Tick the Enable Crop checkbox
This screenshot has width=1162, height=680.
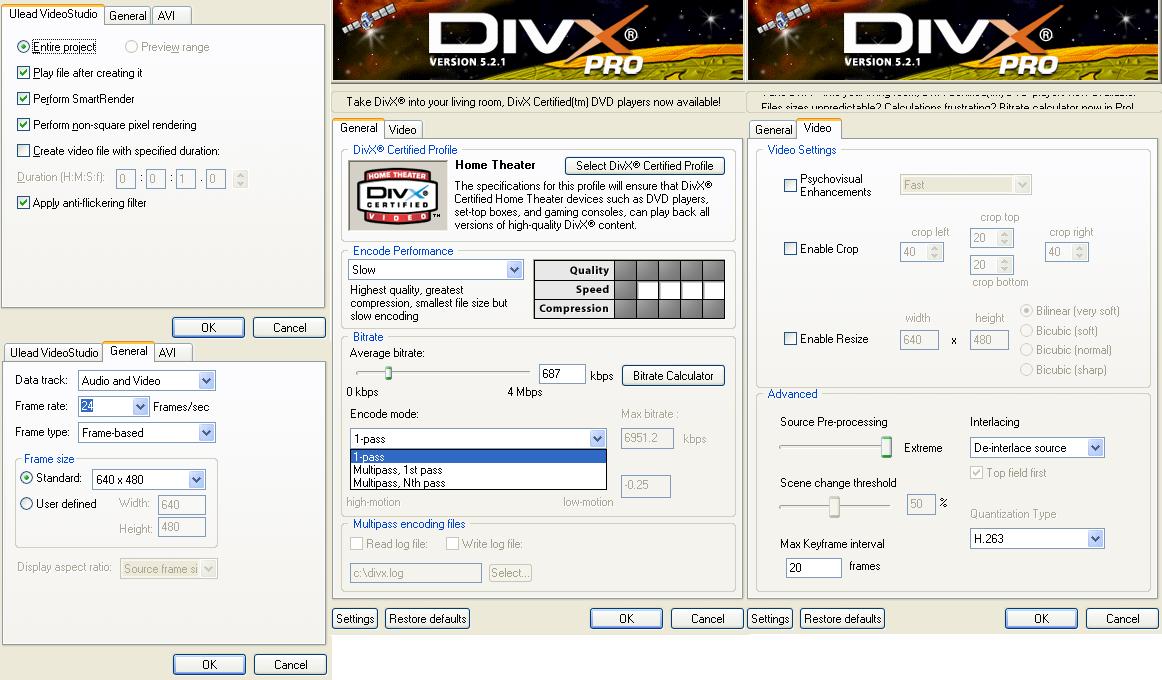[790, 249]
